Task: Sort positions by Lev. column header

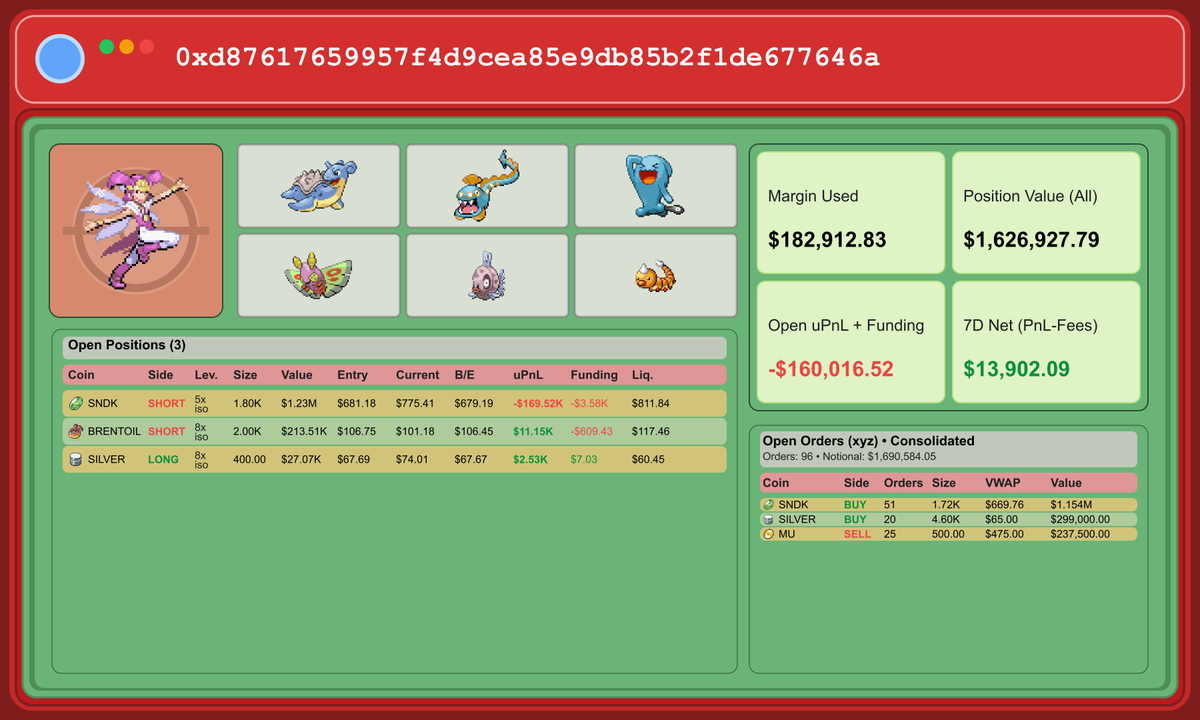Action: [x=206, y=375]
